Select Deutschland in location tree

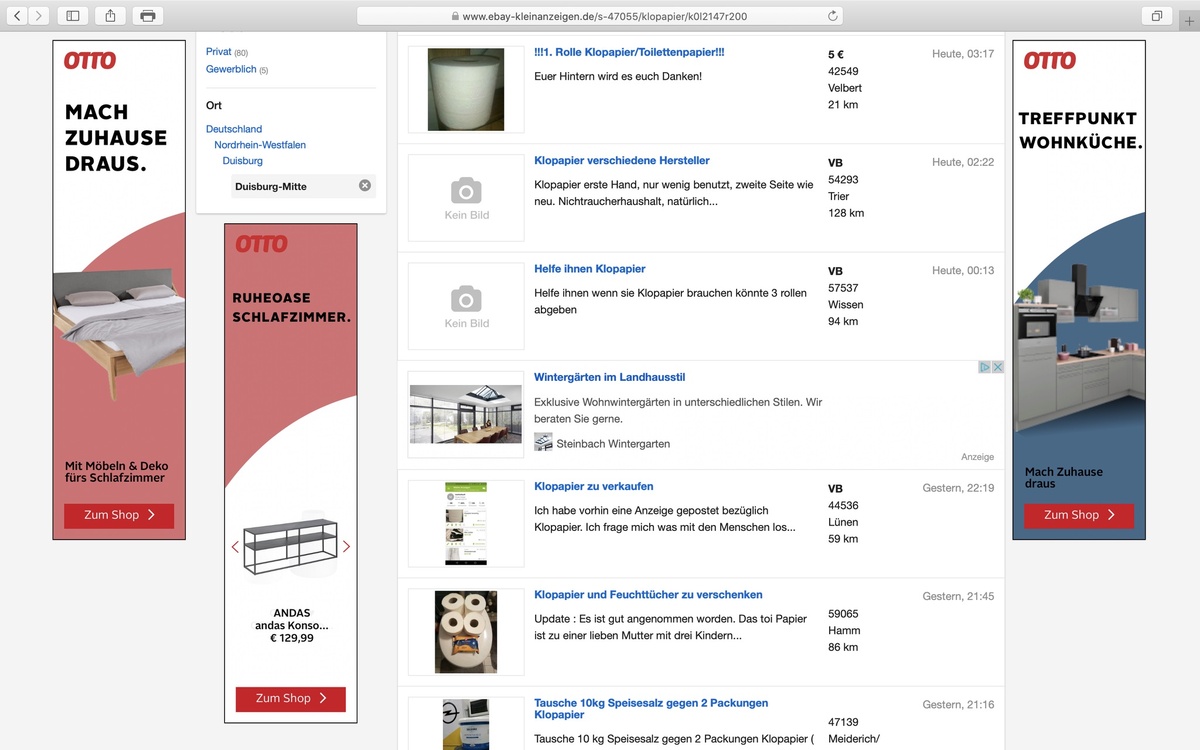click(x=234, y=129)
